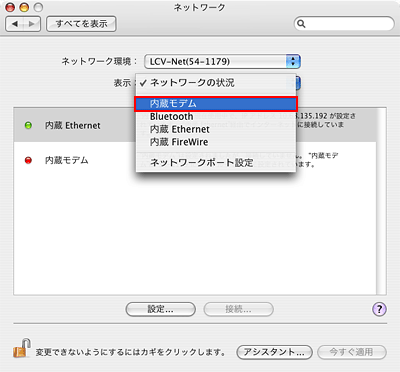Click the 設定... button

click(160, 309)
